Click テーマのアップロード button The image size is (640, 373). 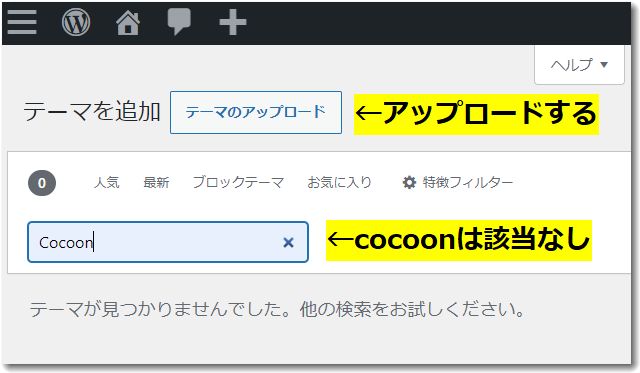pyautogui.click(x=256, y=112)
